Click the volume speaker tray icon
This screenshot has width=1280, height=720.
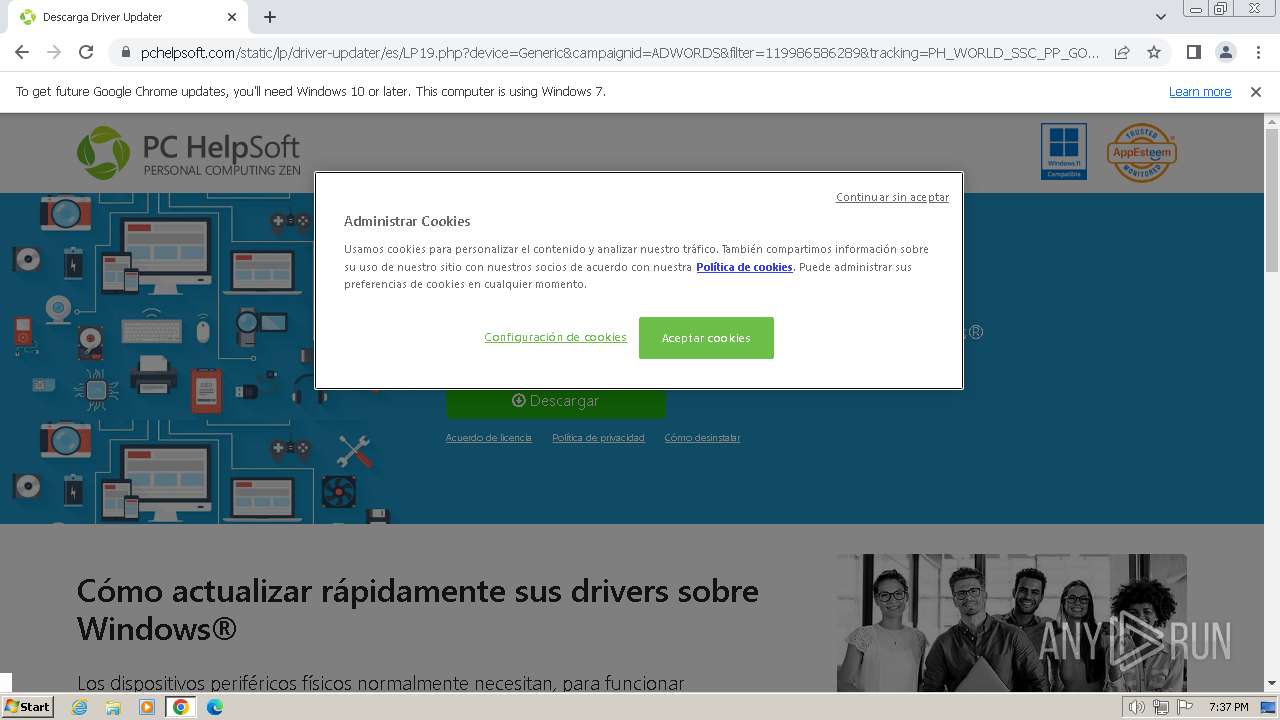click(x=1136, y=707)
